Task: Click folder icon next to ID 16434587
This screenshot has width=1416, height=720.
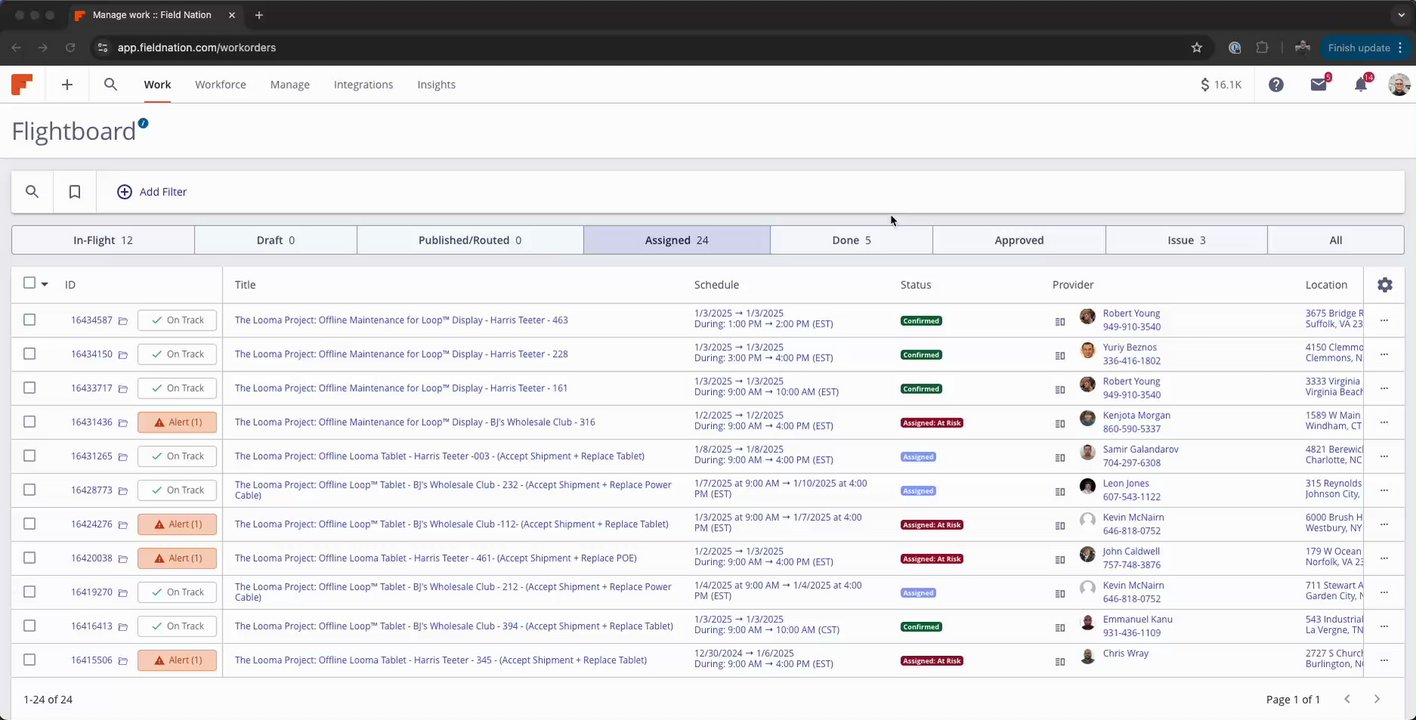Action: [123, 321]
